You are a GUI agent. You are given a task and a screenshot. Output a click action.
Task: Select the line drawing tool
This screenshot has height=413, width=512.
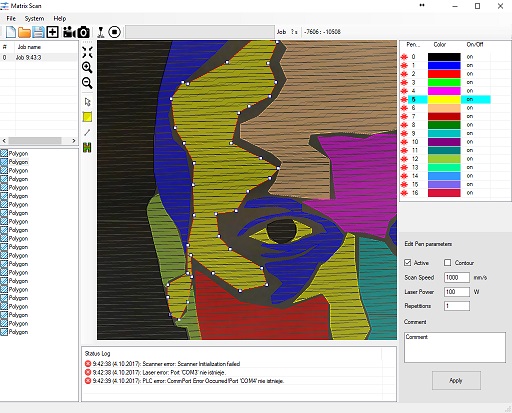(87, 132)
